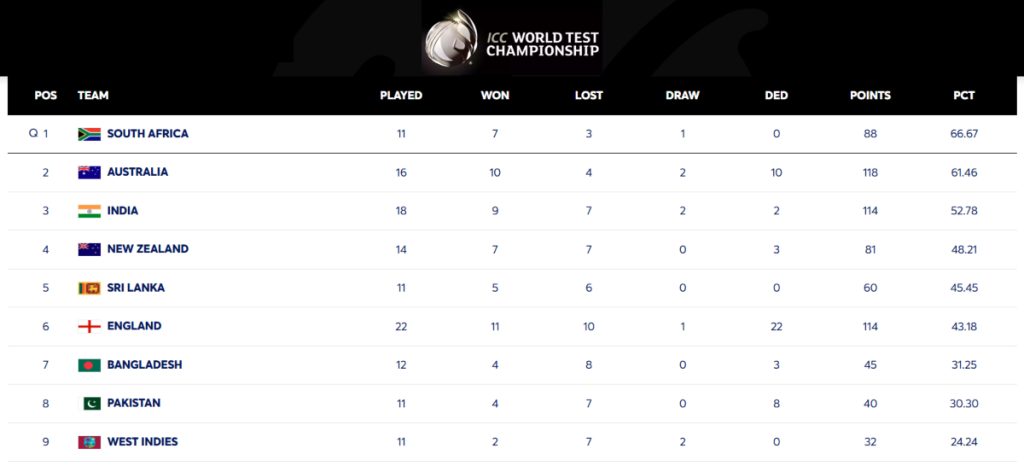The height and width of the screenshot is (466, 1024).
Task: Click the New Zealand flag icon
Action: click(89, 249)
